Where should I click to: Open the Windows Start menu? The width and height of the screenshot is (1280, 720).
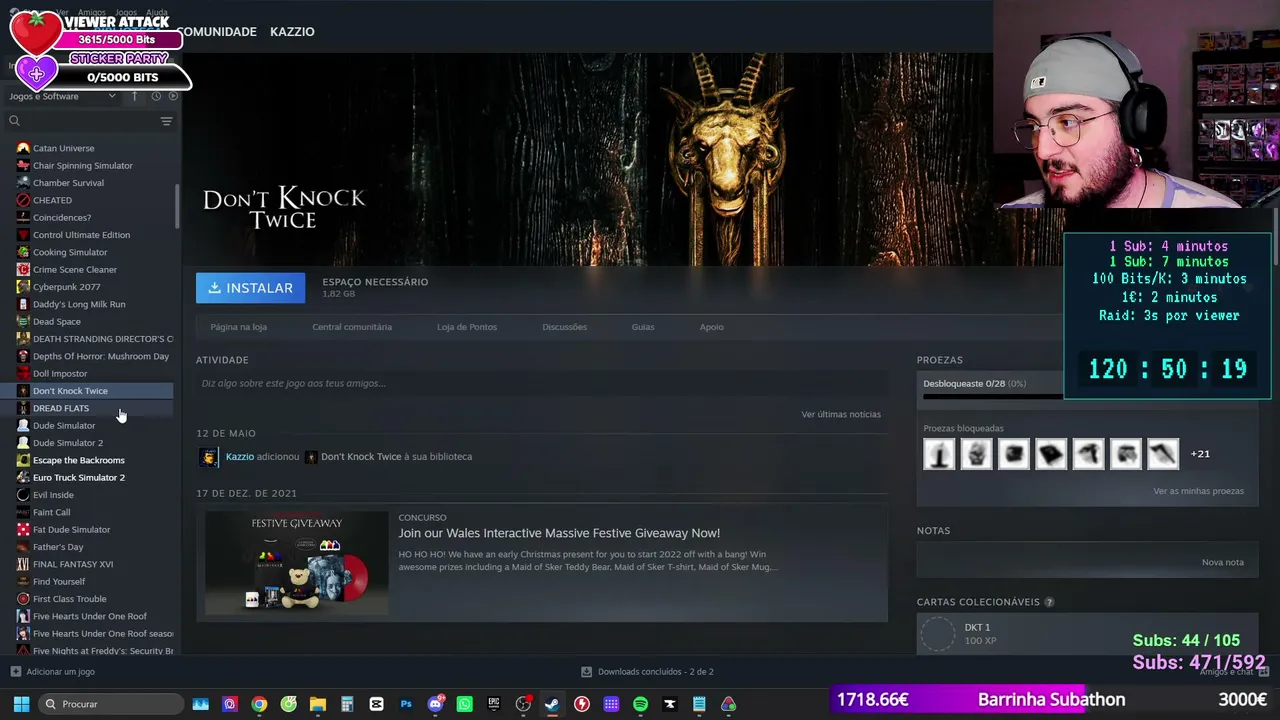tap(20, 704)
